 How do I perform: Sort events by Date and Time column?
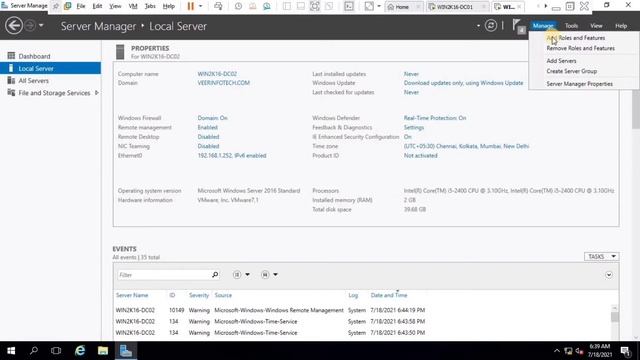click(x=389, y=295)
